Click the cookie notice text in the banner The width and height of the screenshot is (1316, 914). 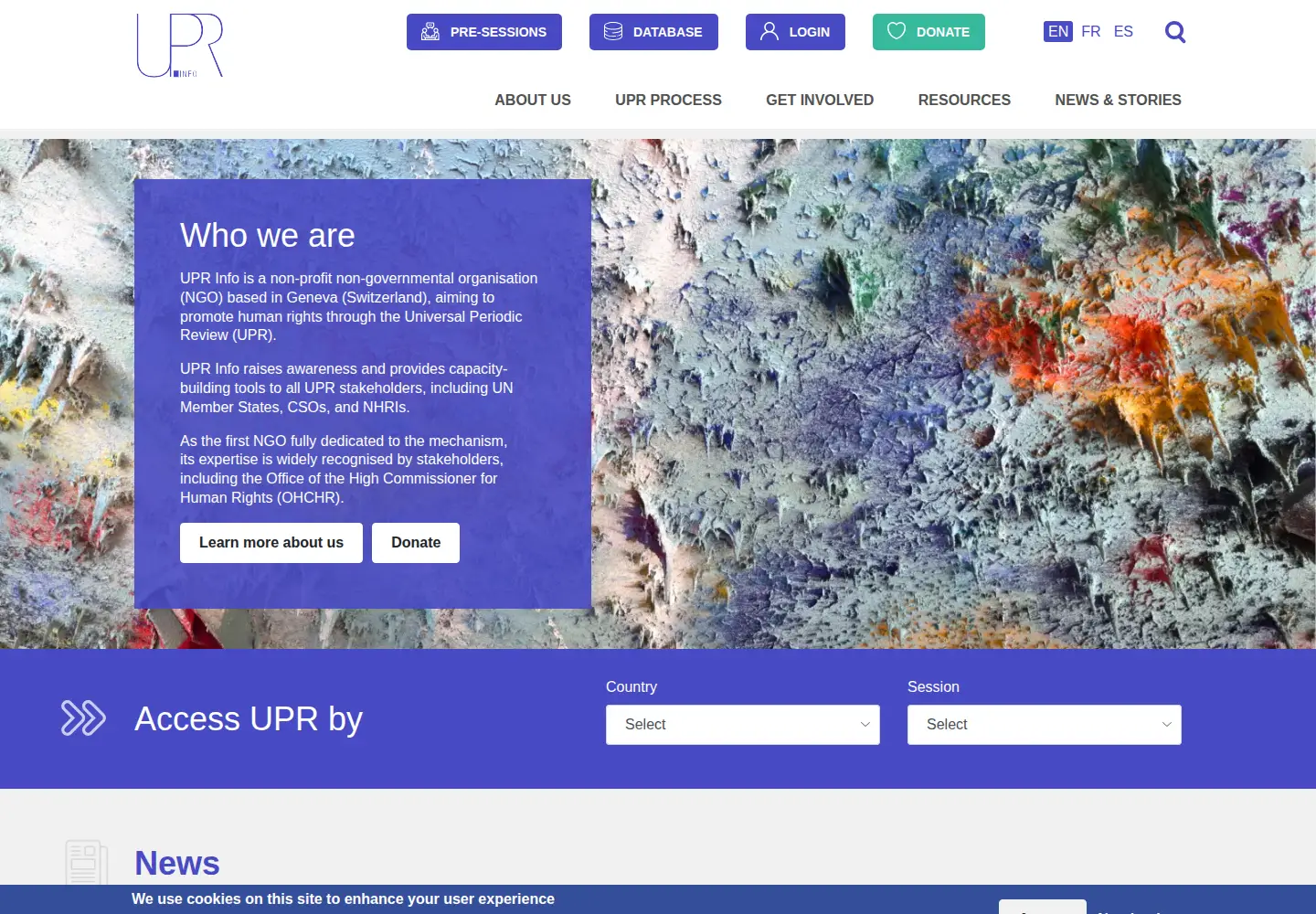(343, 898)
